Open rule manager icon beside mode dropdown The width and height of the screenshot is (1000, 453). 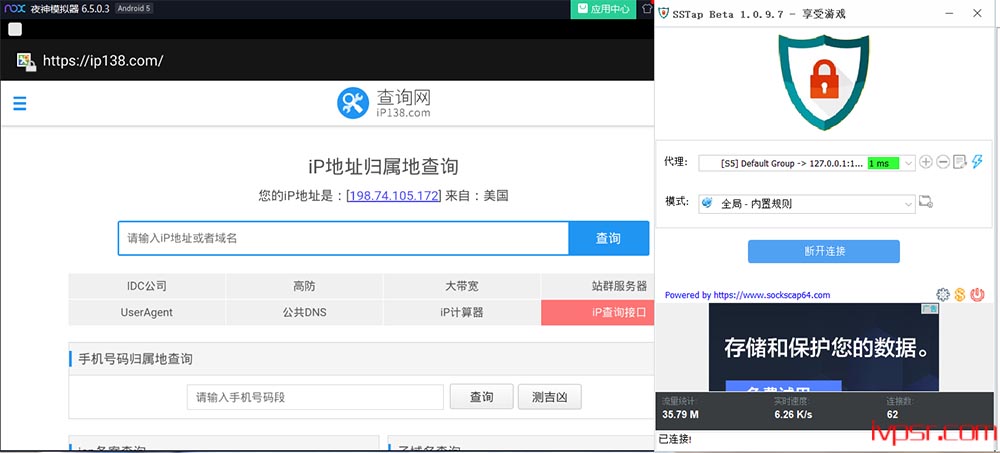tap(926, 203)
